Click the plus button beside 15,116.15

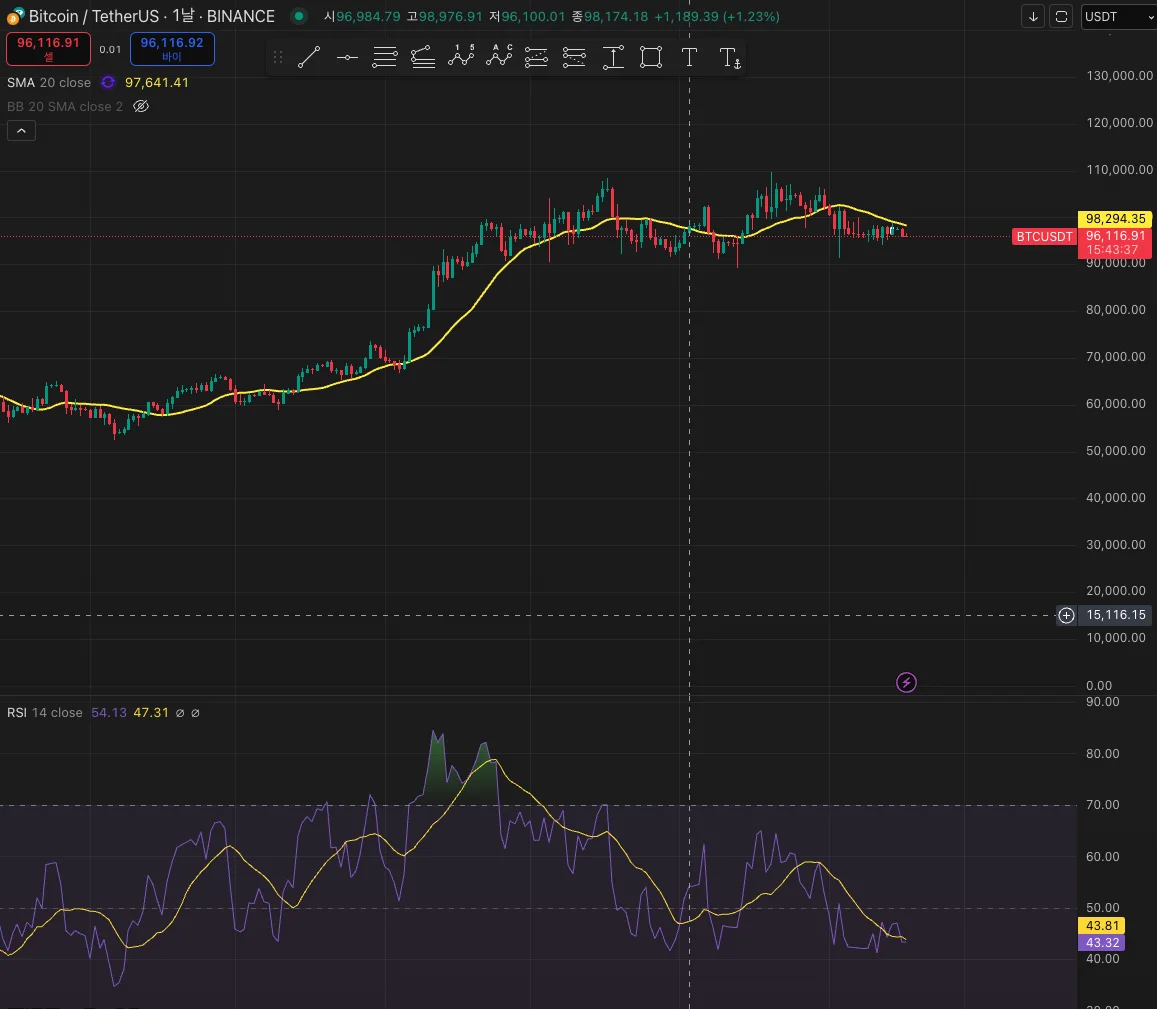click(x=1066, y=615)
